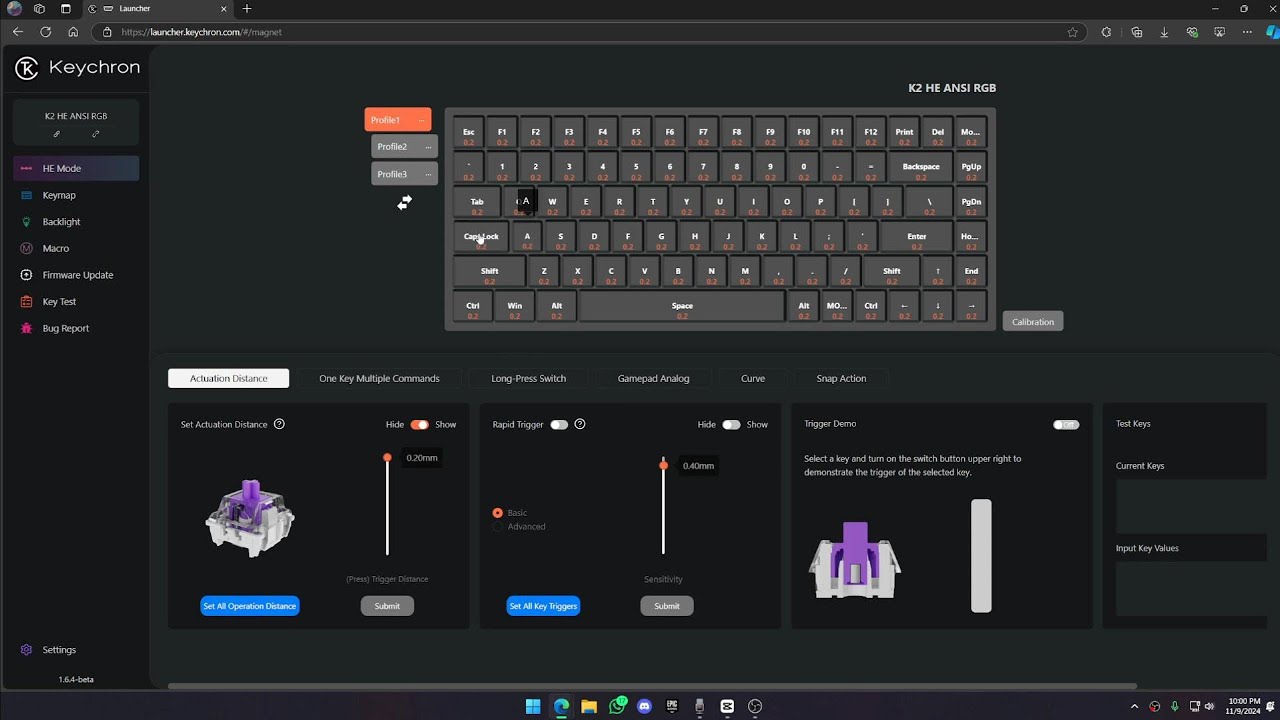Switch to Curve tab
This screenshot has width=1280, height=720.
coord(753,378)
